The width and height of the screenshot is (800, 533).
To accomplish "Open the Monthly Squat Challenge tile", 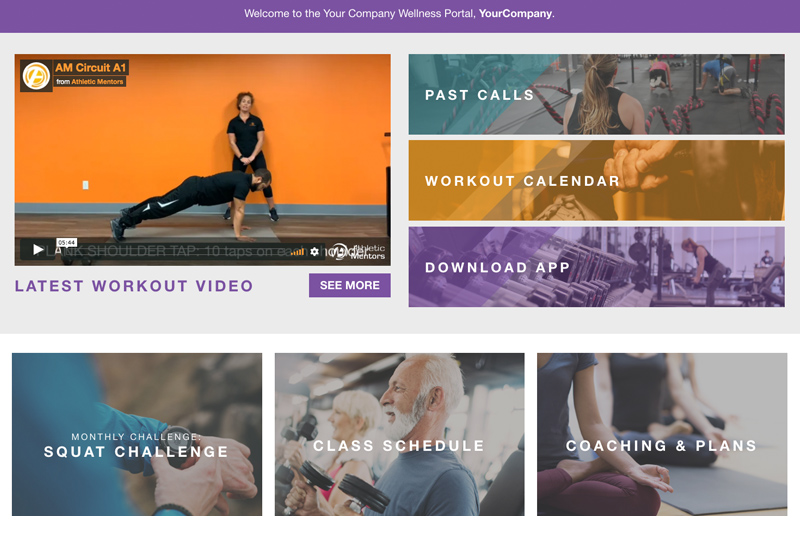I will tap(137, 434).
